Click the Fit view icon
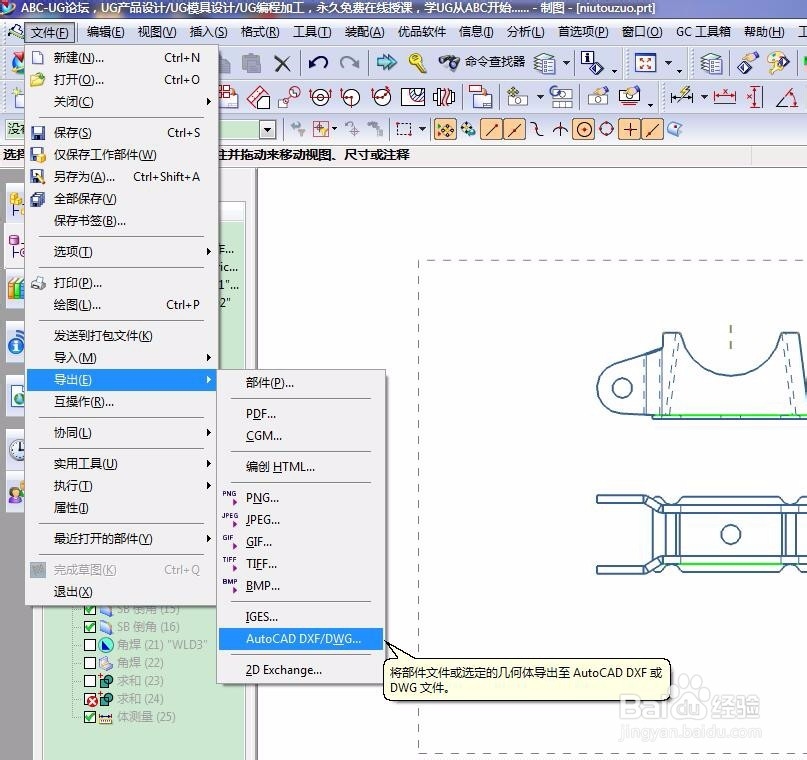 coord(645,63)
